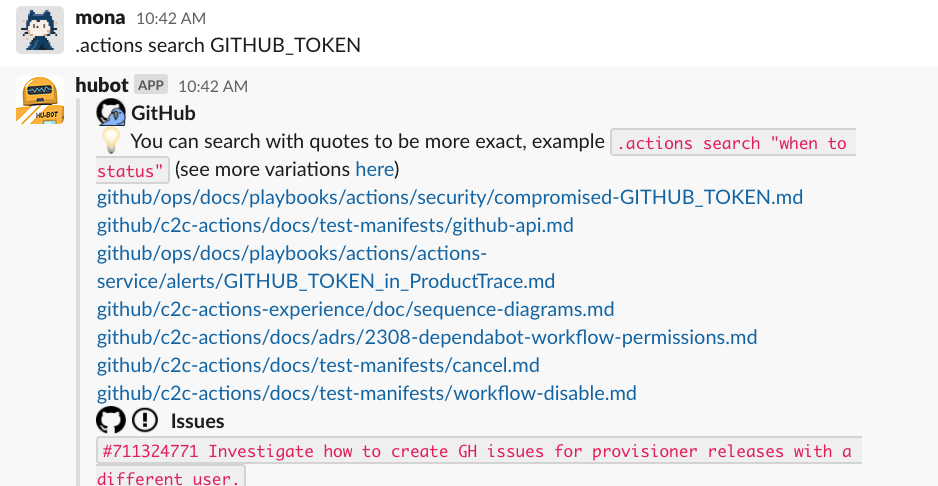Click issue #711324771 code text
938x486 pixels.
[476, 452]
